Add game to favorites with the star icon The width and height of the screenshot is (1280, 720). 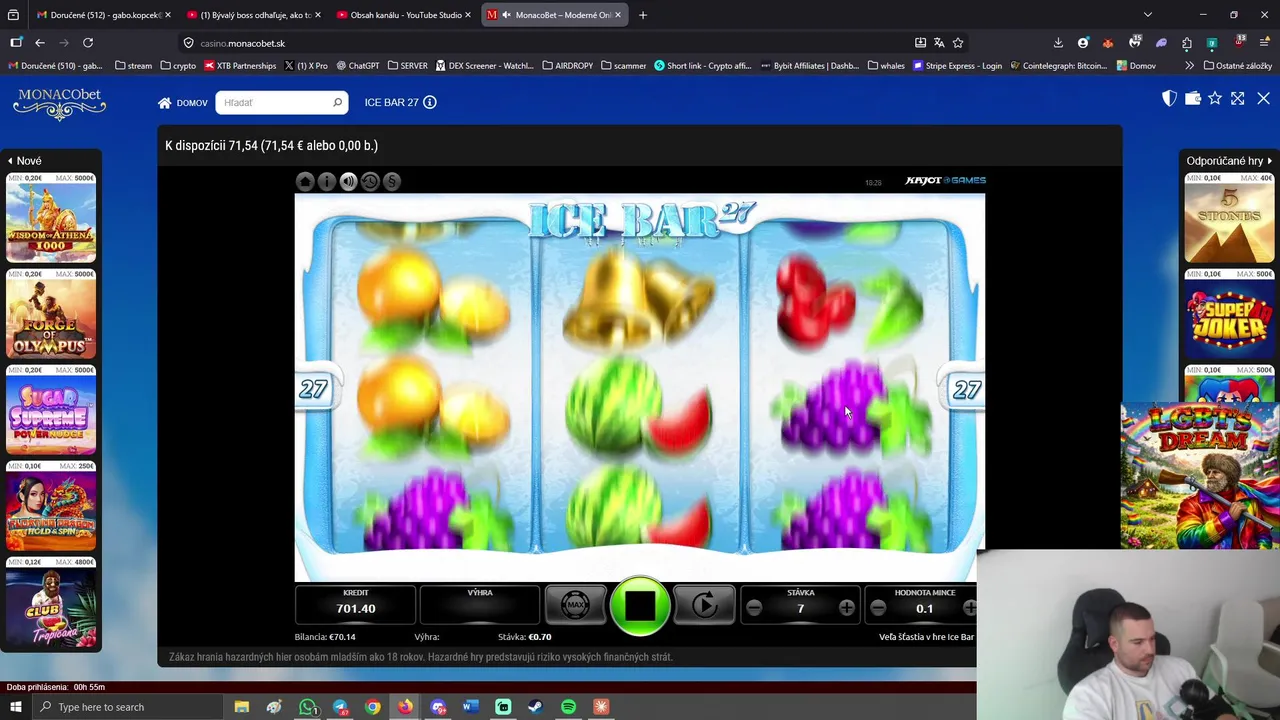pos(1215,98)
